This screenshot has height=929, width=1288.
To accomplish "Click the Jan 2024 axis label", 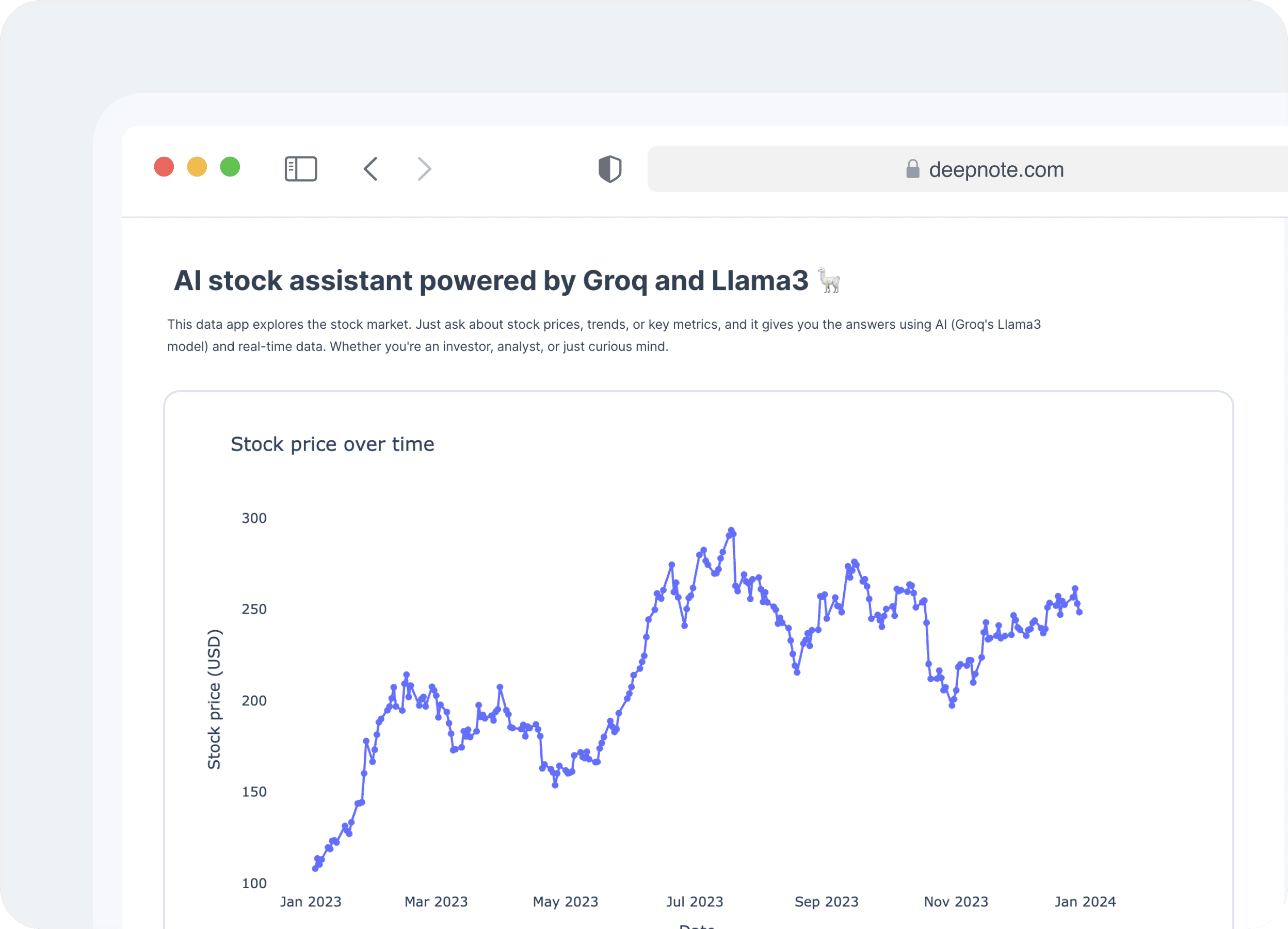I will click(1086, 902).
